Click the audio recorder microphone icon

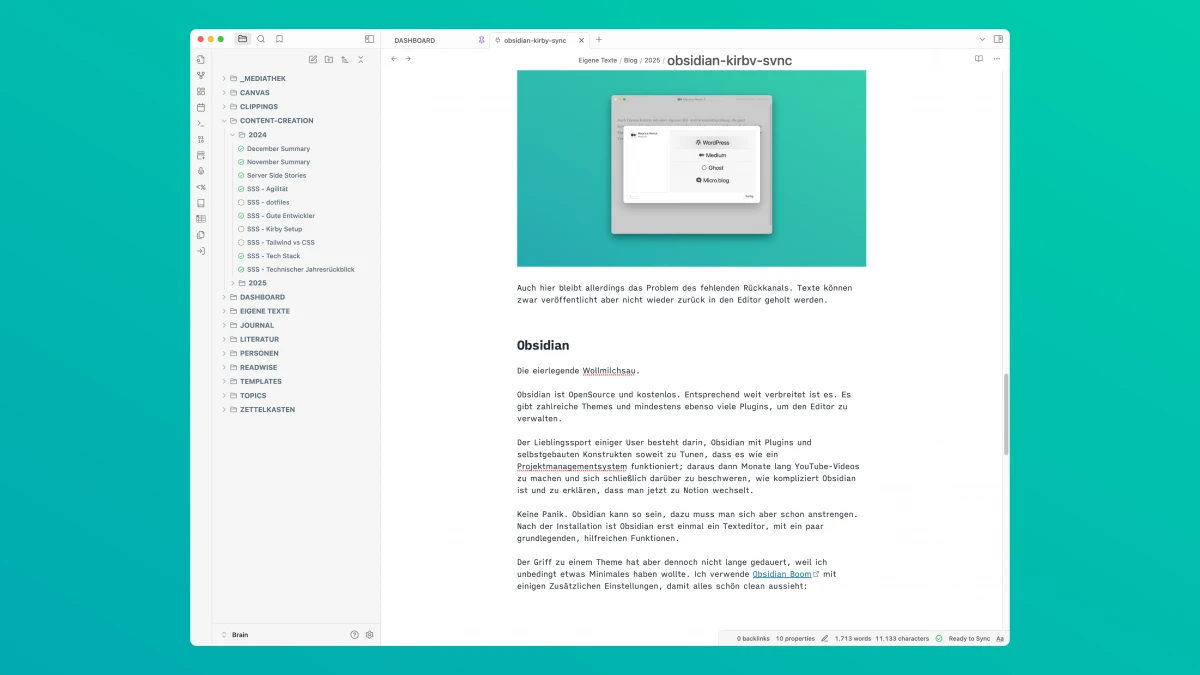[201, 171]
